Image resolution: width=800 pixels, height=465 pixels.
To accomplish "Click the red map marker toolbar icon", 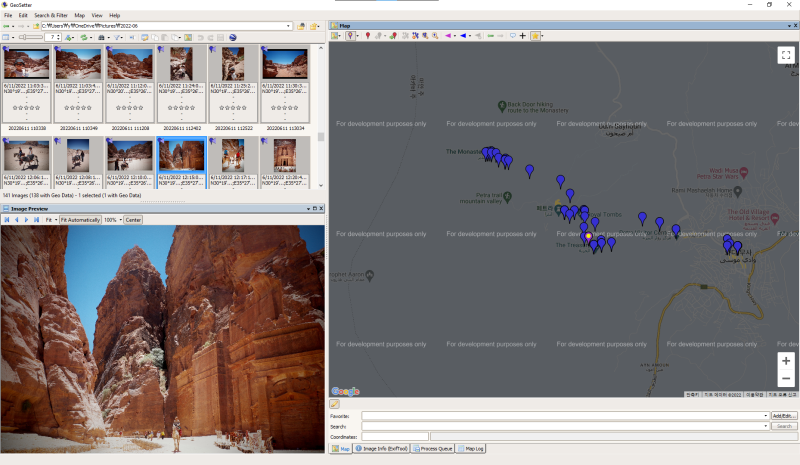I will (x=368, y=36).
